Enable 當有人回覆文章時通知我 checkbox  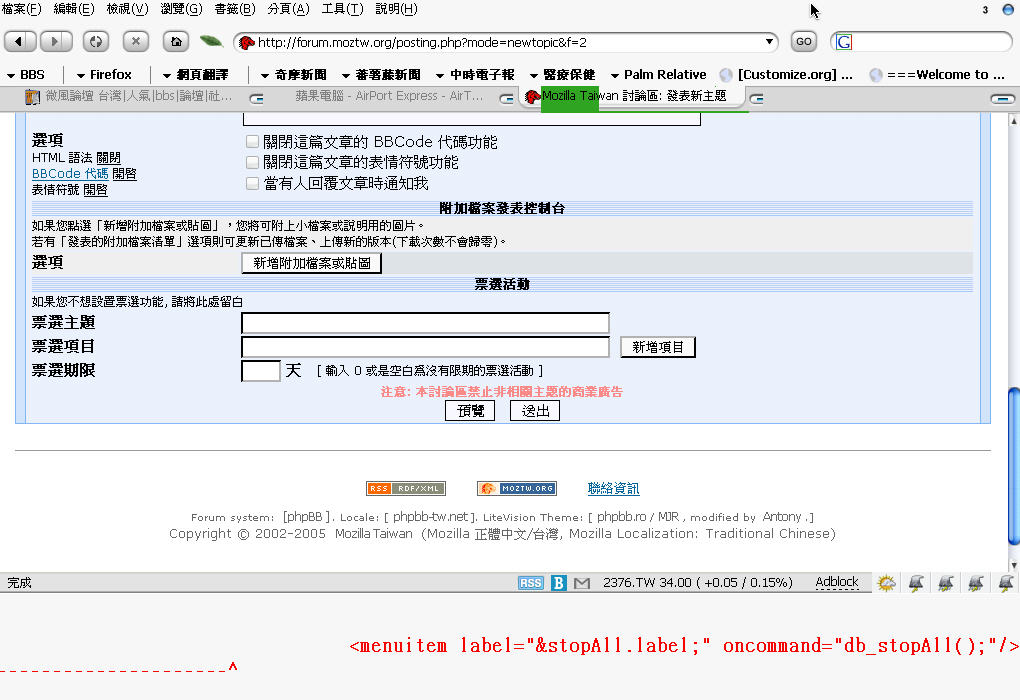(x=252, y=183)
